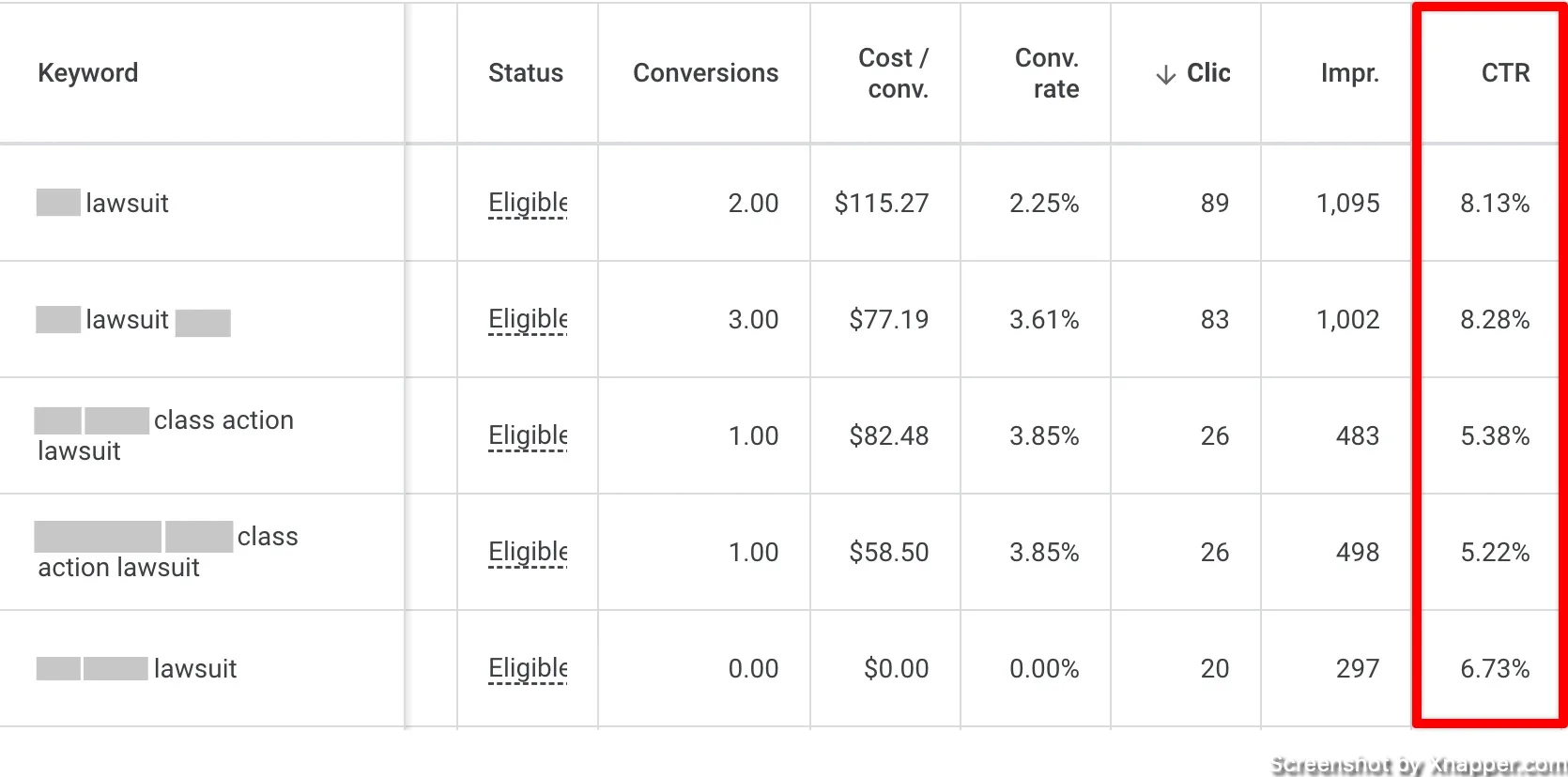This screenshot has height=777, width=1568.
Task: Click the Conv. rate column header
Action: pos(1048,73)
